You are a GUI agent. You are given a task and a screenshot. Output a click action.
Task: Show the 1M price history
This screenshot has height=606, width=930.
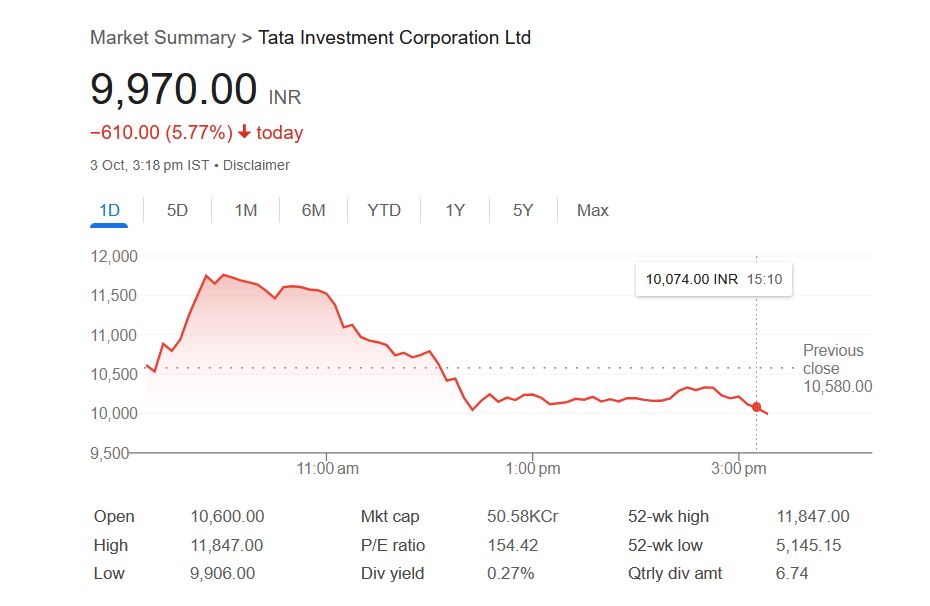click(x=246, y=210)
